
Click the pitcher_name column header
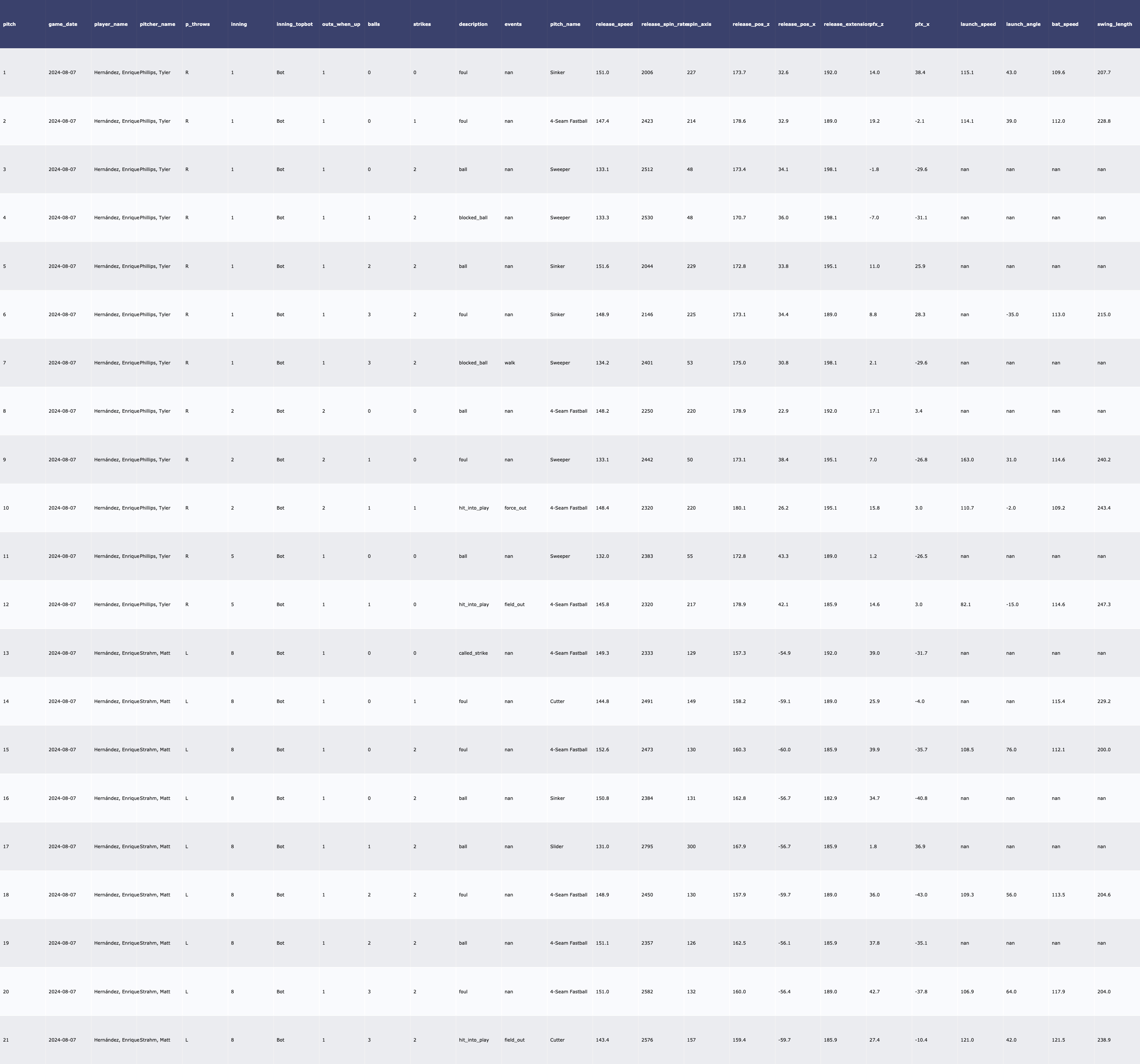158,24
